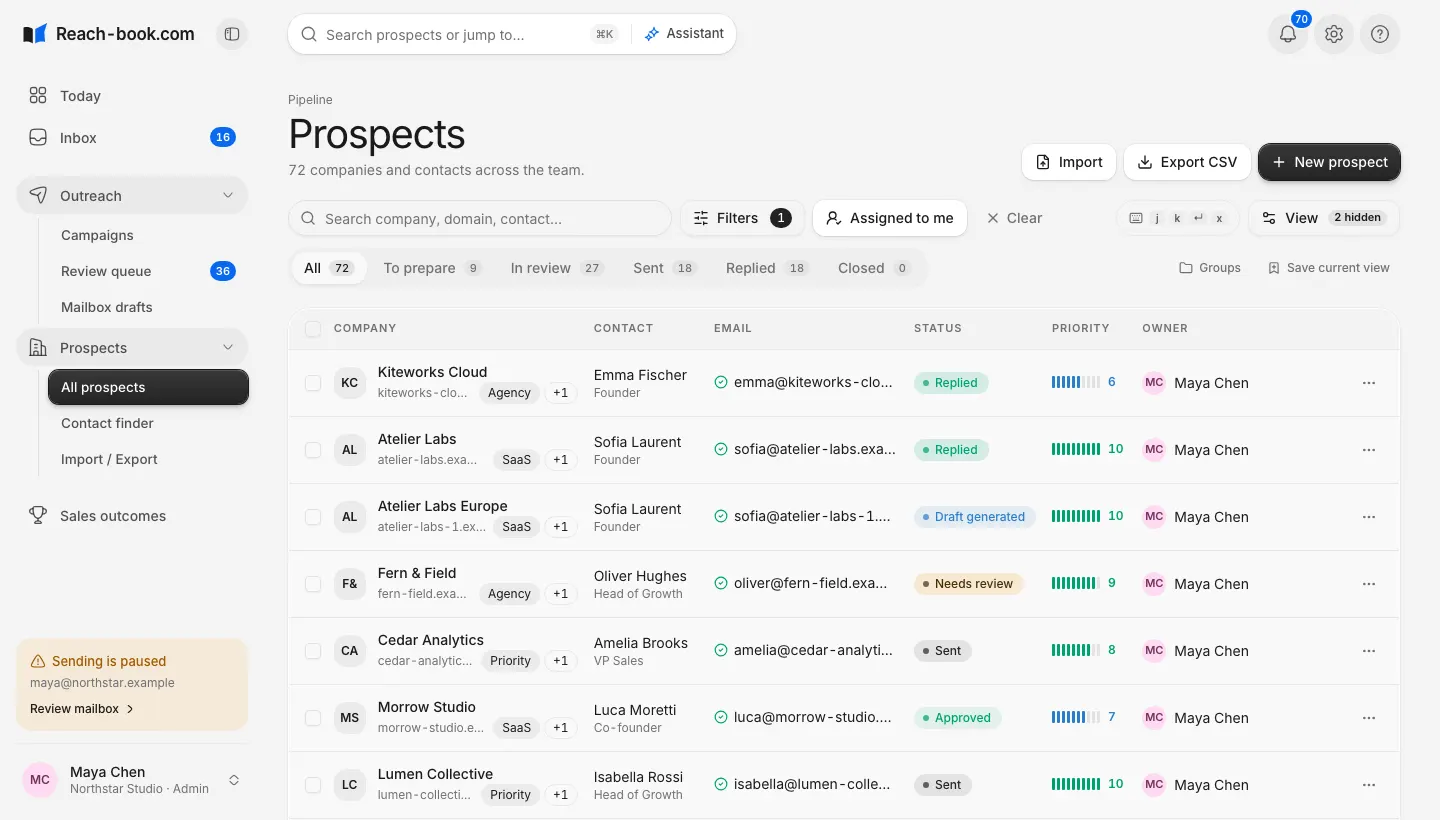Screen dimensions: 1440x820
Task: Follow the Review mailbox link
Action: [x=82, y=709]
